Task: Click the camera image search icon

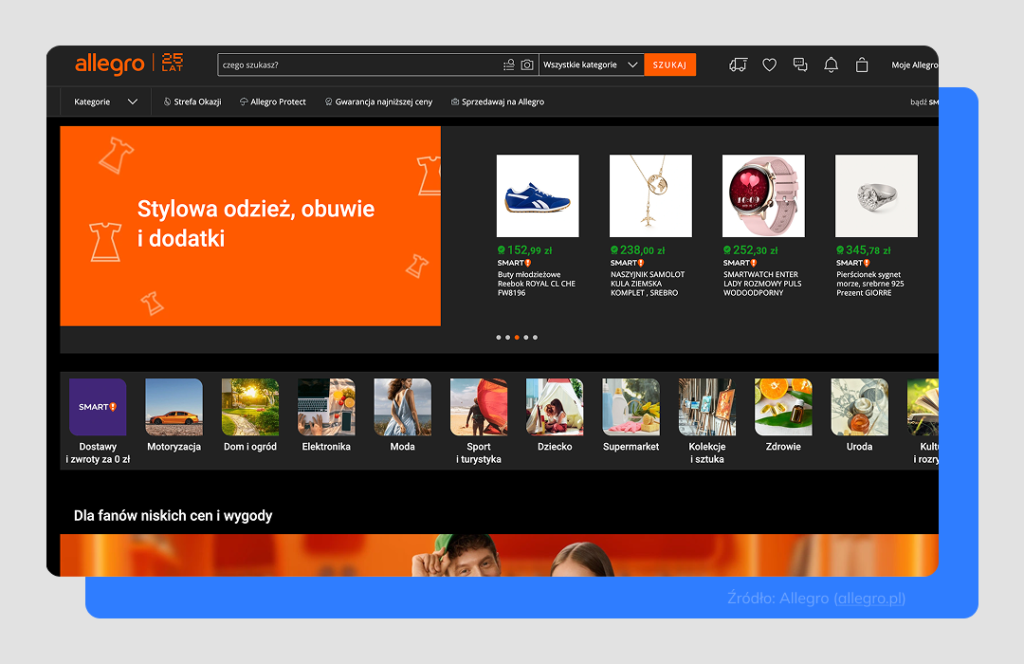Action: point(527,65)
